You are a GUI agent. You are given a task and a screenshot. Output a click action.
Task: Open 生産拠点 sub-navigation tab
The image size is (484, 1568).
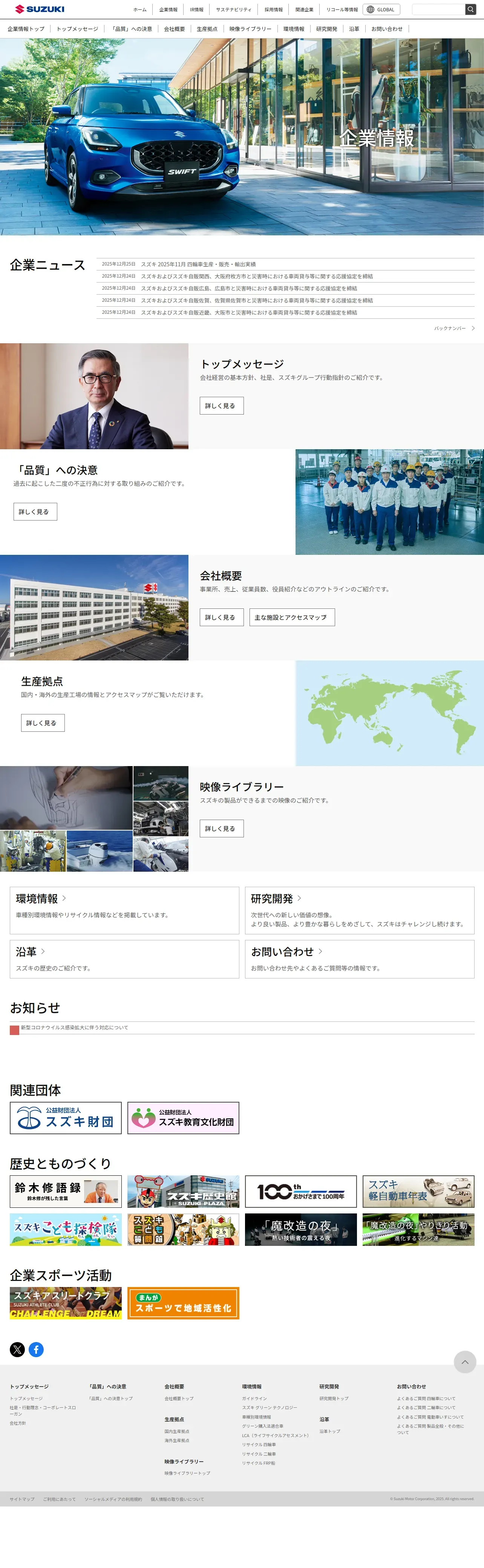pyautogui.click(x=207, y=29)
